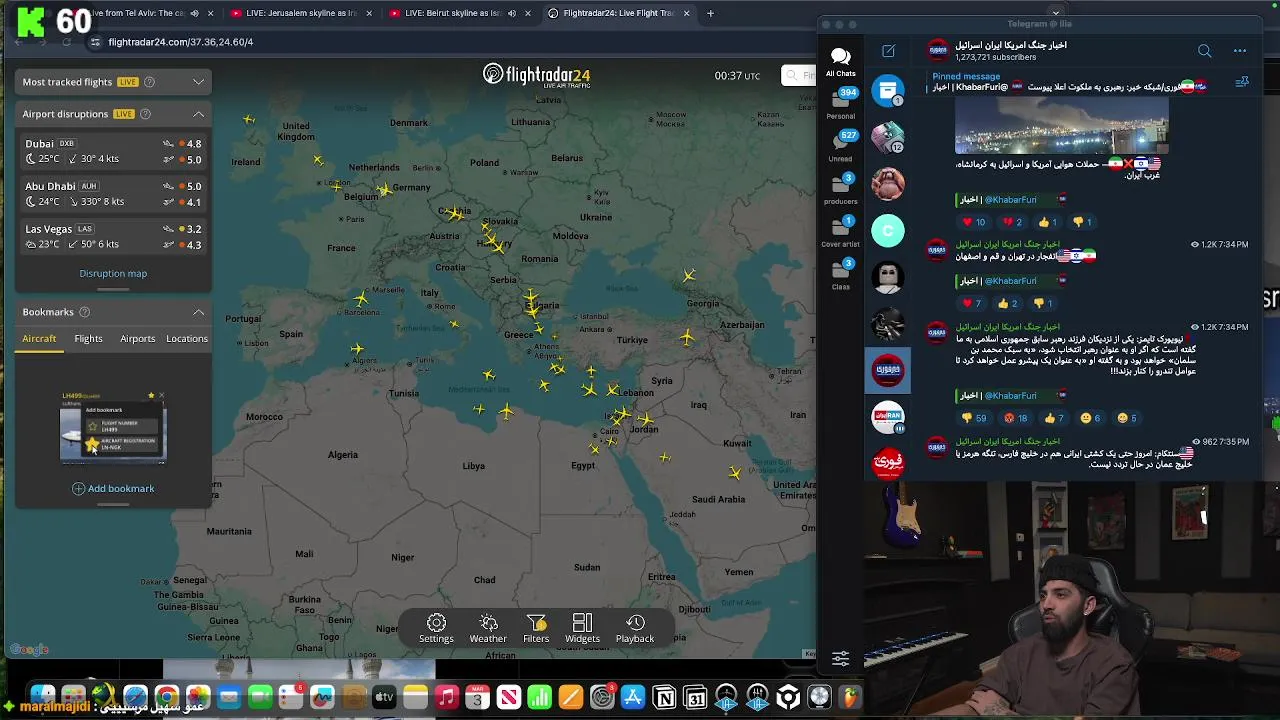Open Notion from the Dock

[664, 697]
